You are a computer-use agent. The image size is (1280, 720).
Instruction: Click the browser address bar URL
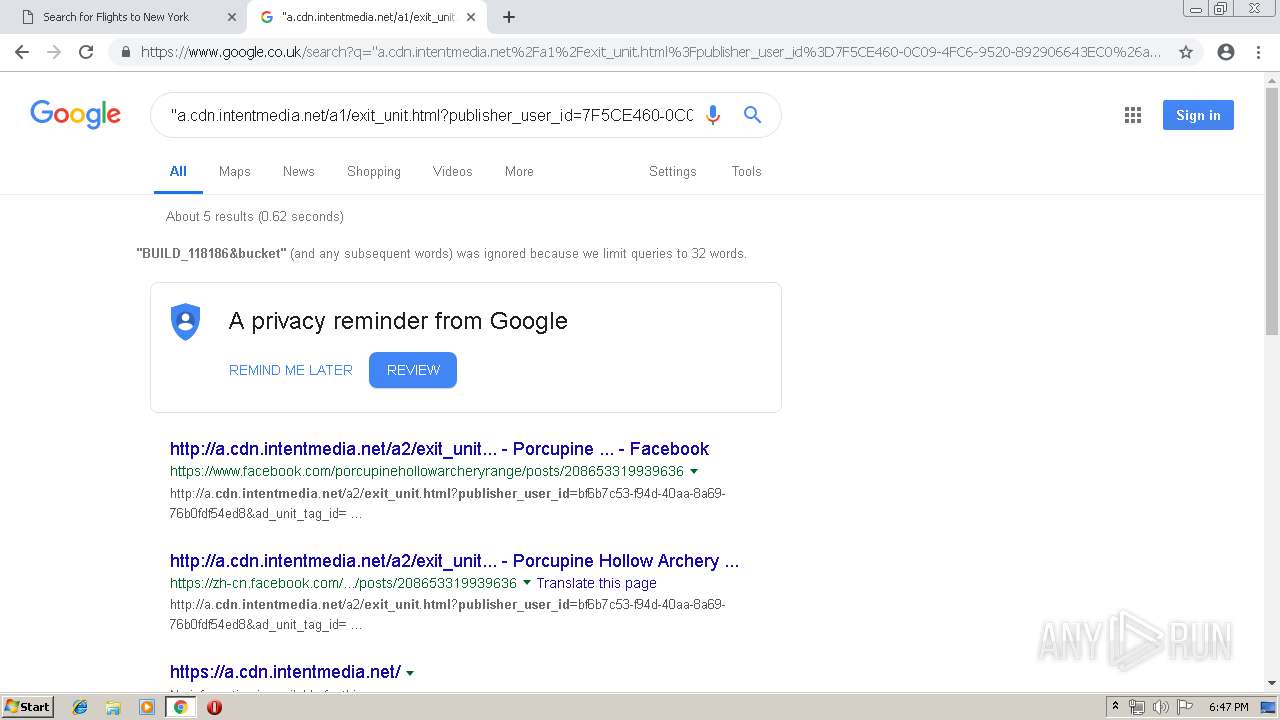point(650,52)
